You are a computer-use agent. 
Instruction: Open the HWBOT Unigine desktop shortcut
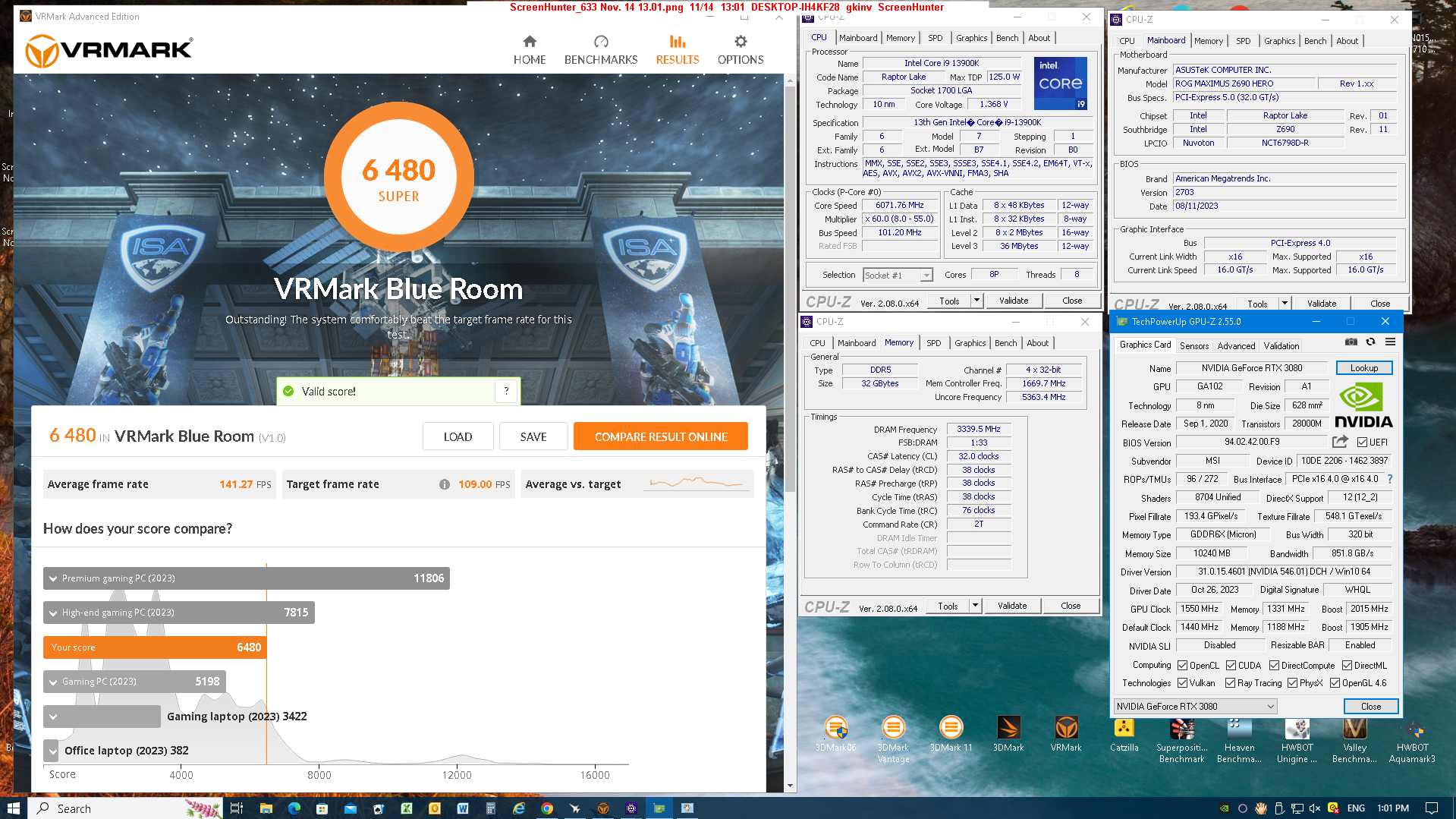tap(1297, 739)
